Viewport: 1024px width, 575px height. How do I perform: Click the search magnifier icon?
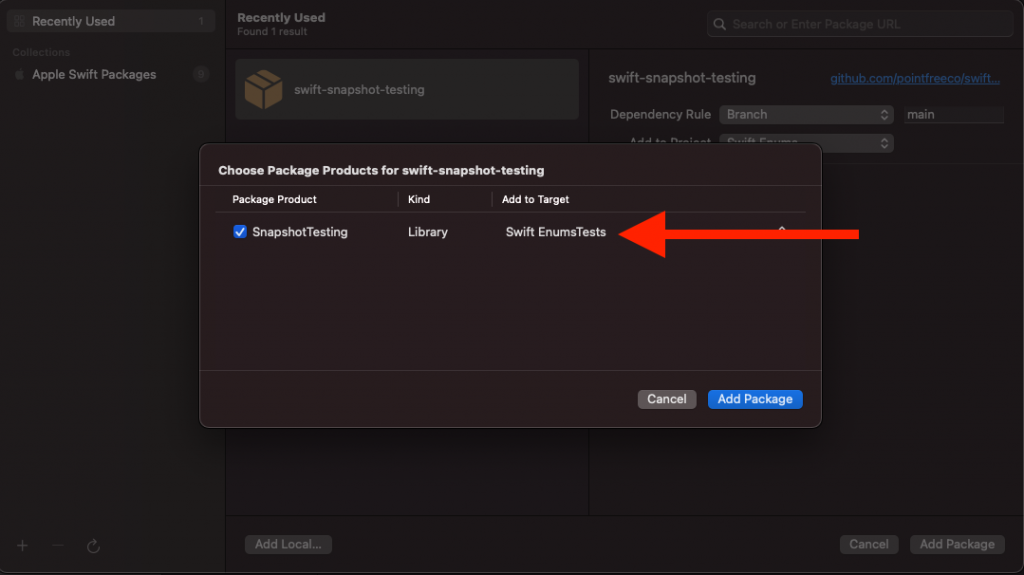pyautogui.click(x=719, y=24)
